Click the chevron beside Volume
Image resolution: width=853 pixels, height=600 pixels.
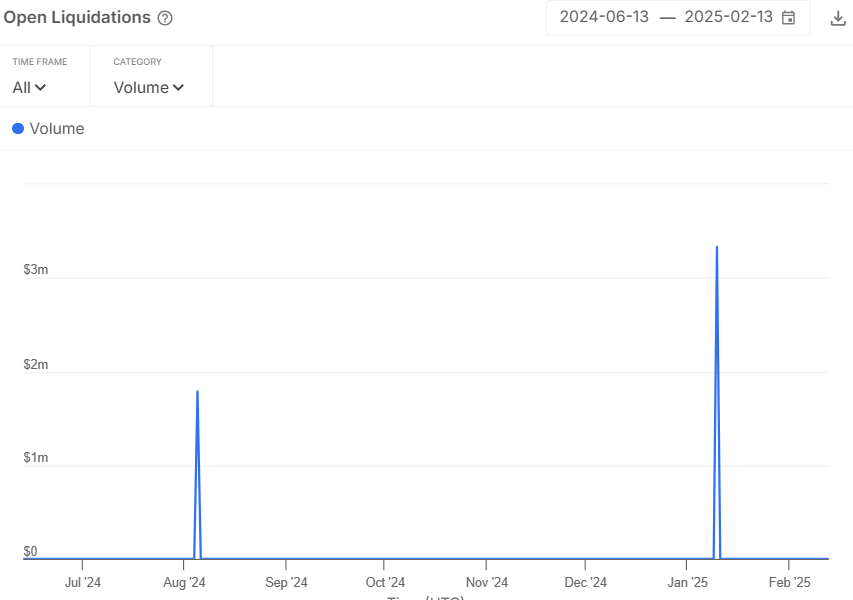point(178,87)
